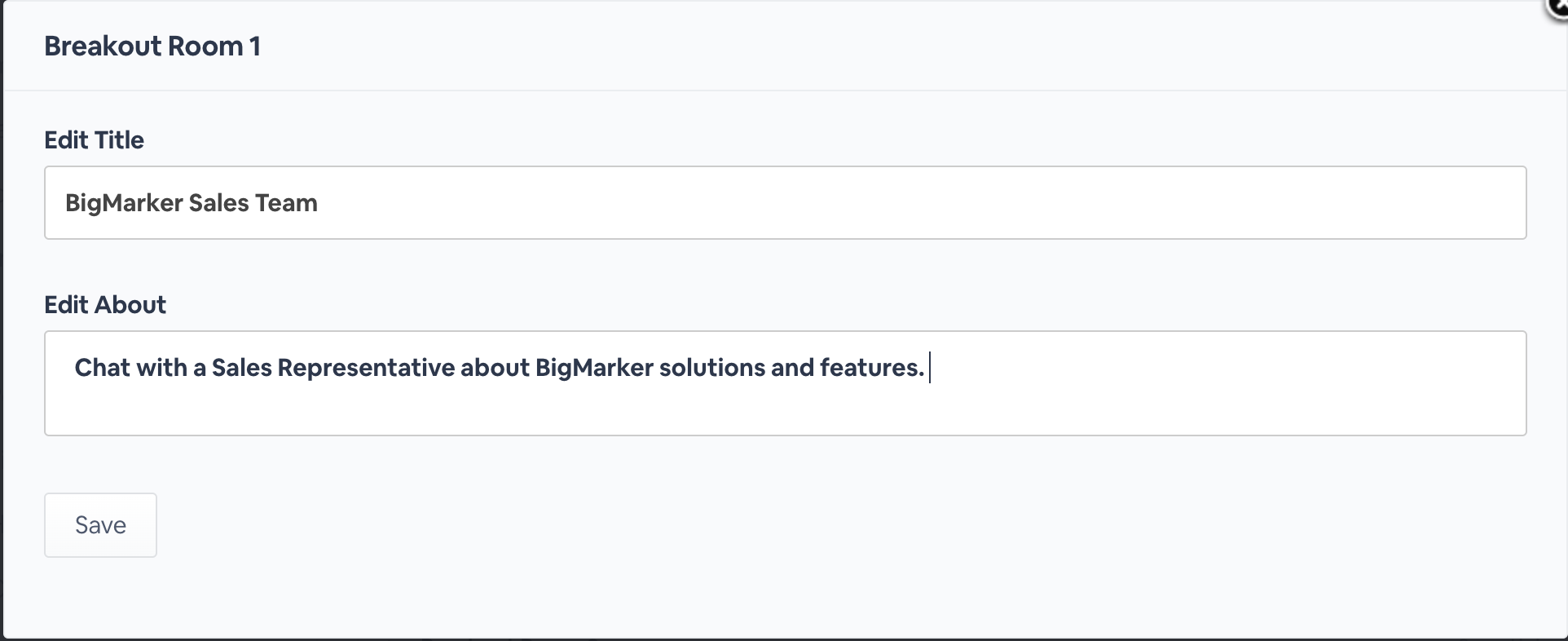Focus the Edit Title input field
1568x641 pixels.
point(784,203)
